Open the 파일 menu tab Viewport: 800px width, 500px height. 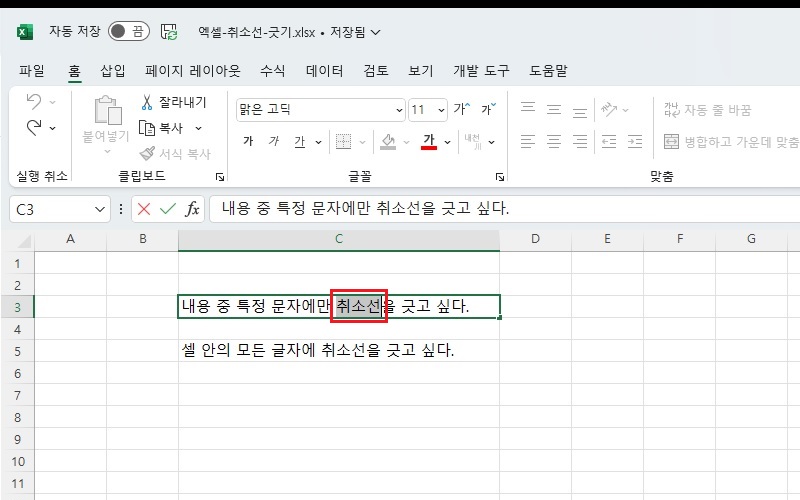[x=32, y=70]
